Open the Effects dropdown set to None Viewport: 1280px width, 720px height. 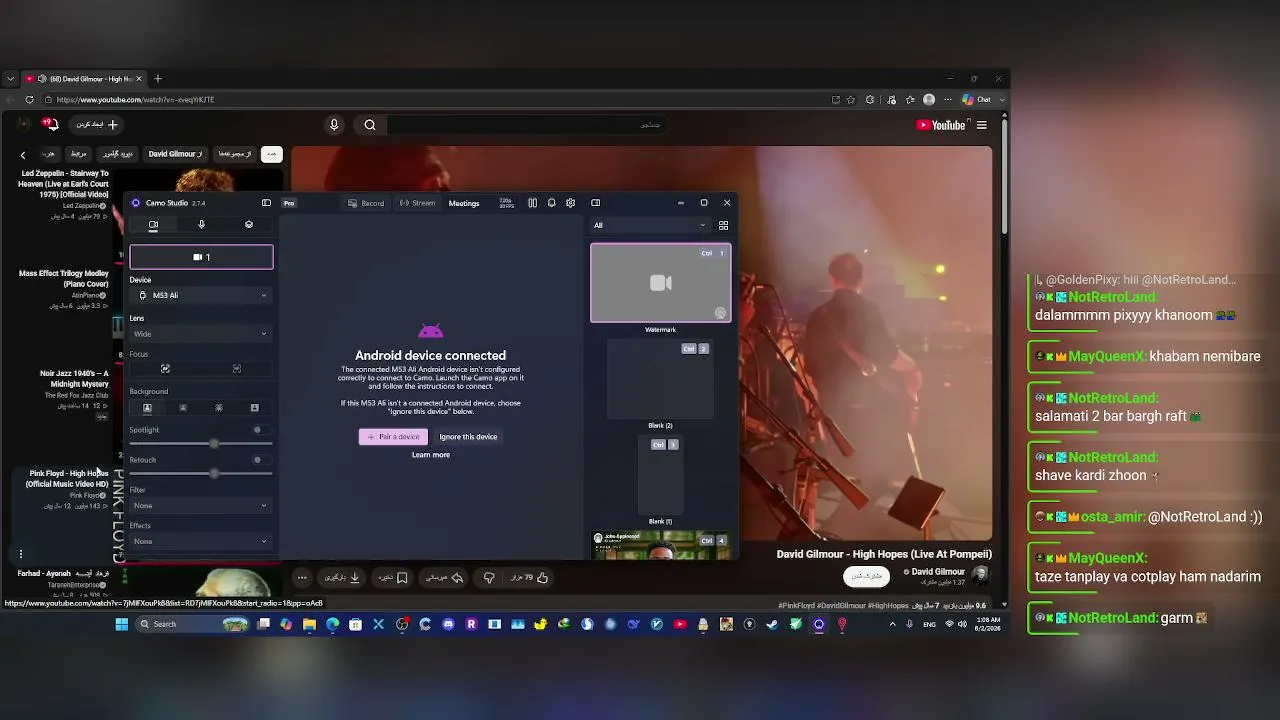coord(201,542)
